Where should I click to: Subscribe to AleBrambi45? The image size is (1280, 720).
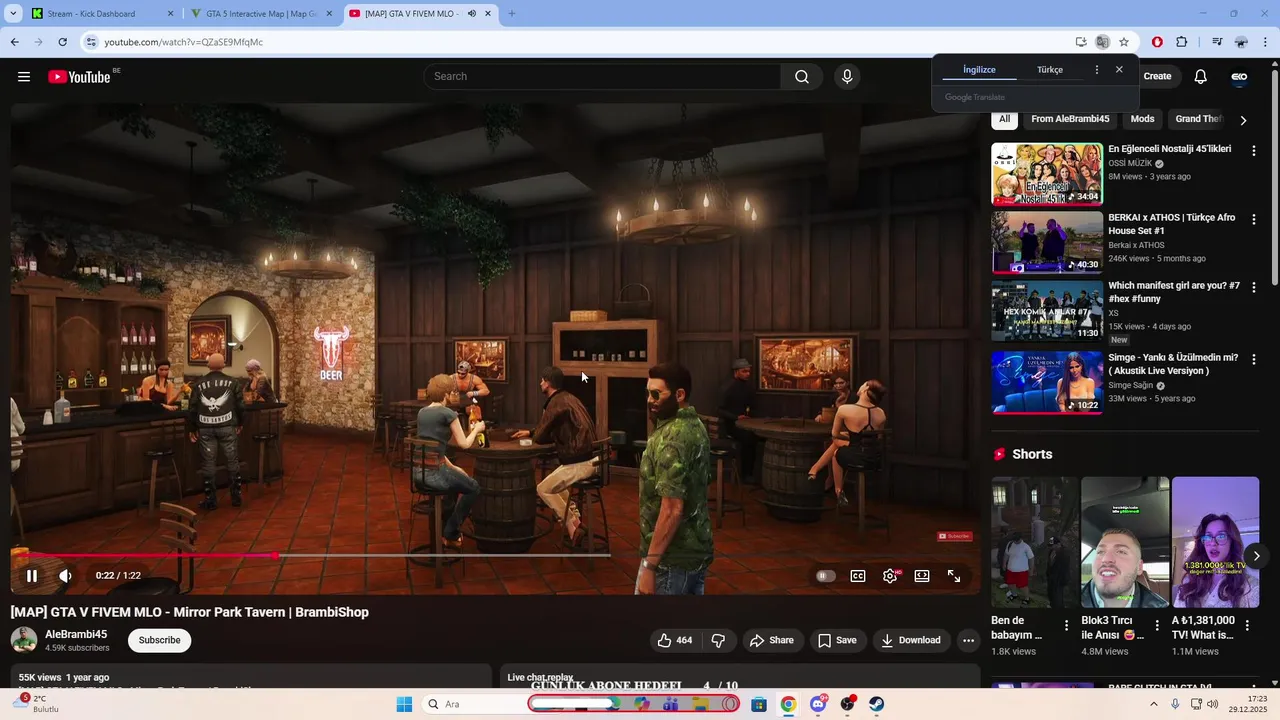click(x=159, y=640)
